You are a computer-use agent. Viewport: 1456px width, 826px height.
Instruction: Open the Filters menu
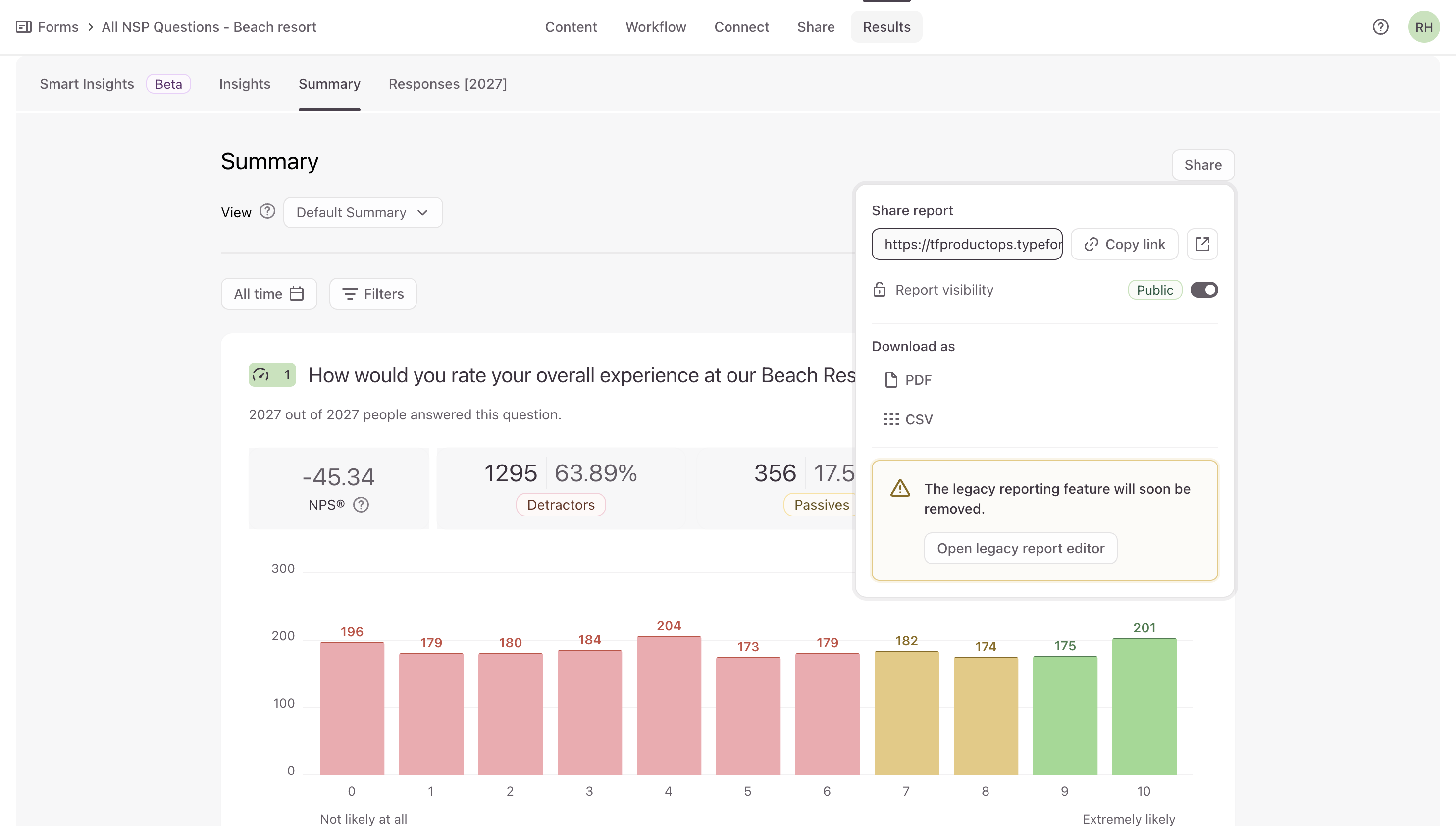coord(372,293)
